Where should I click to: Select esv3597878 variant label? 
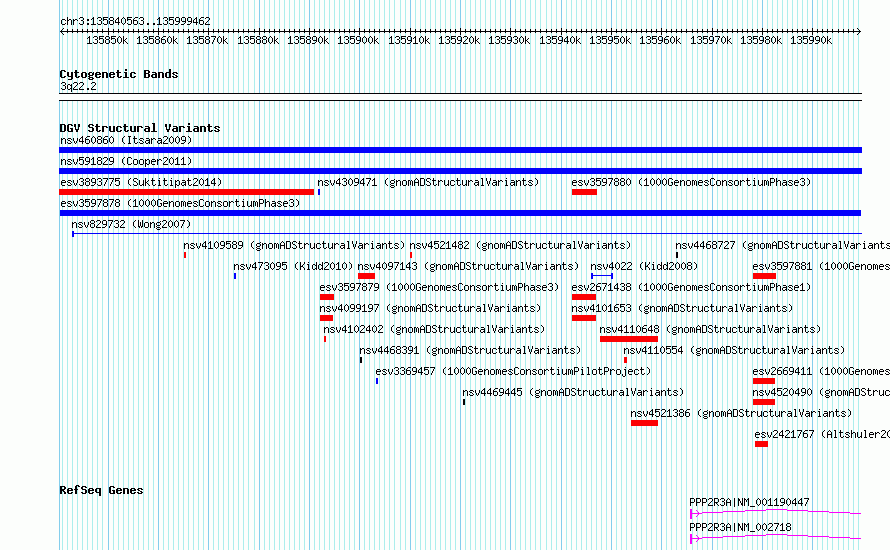(180, 203)
